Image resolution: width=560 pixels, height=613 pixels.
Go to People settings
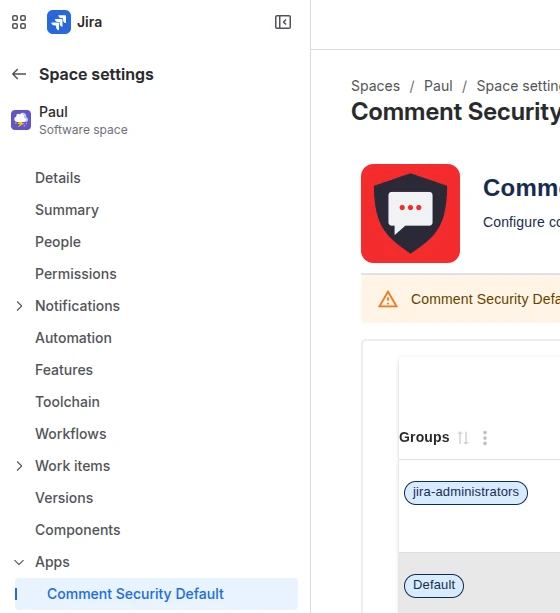[58, 242]
